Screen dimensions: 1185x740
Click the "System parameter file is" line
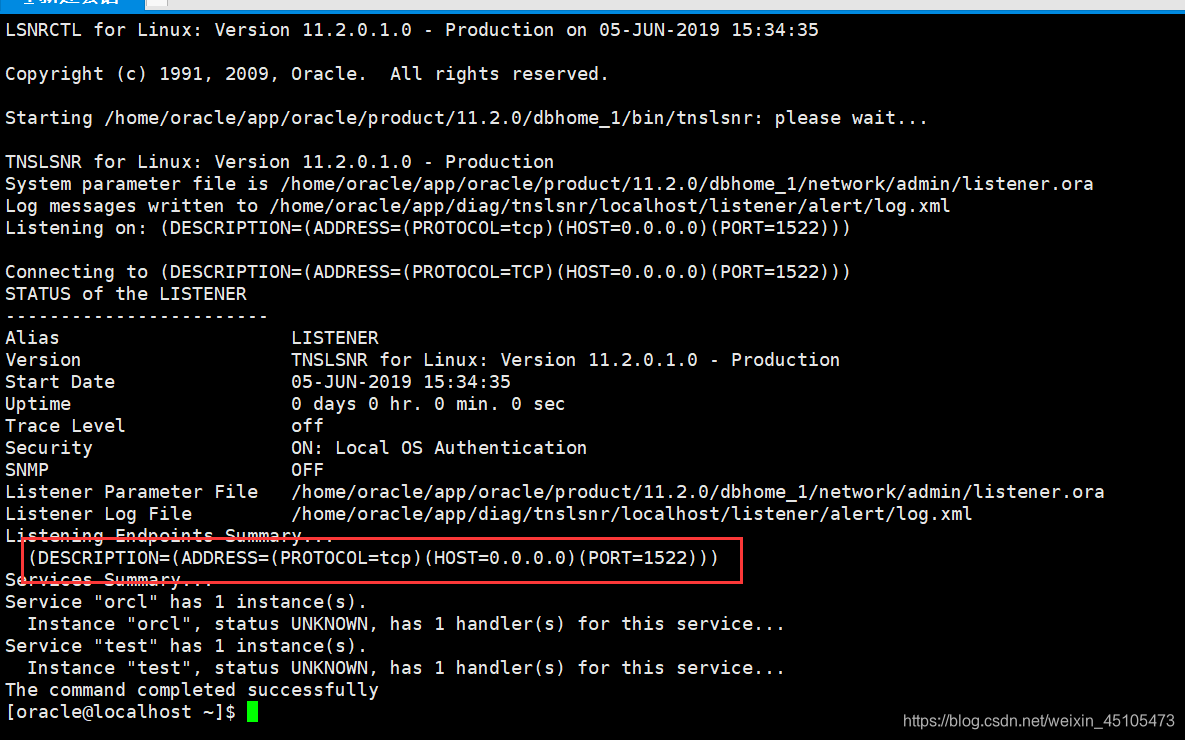click(x=549, y=184)
